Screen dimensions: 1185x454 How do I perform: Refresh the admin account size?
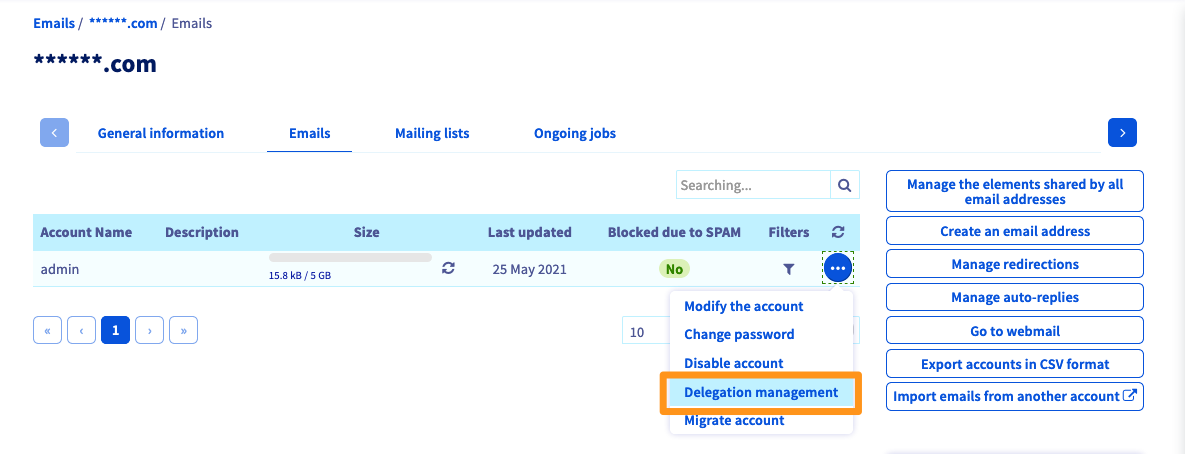tap(449, 268)
